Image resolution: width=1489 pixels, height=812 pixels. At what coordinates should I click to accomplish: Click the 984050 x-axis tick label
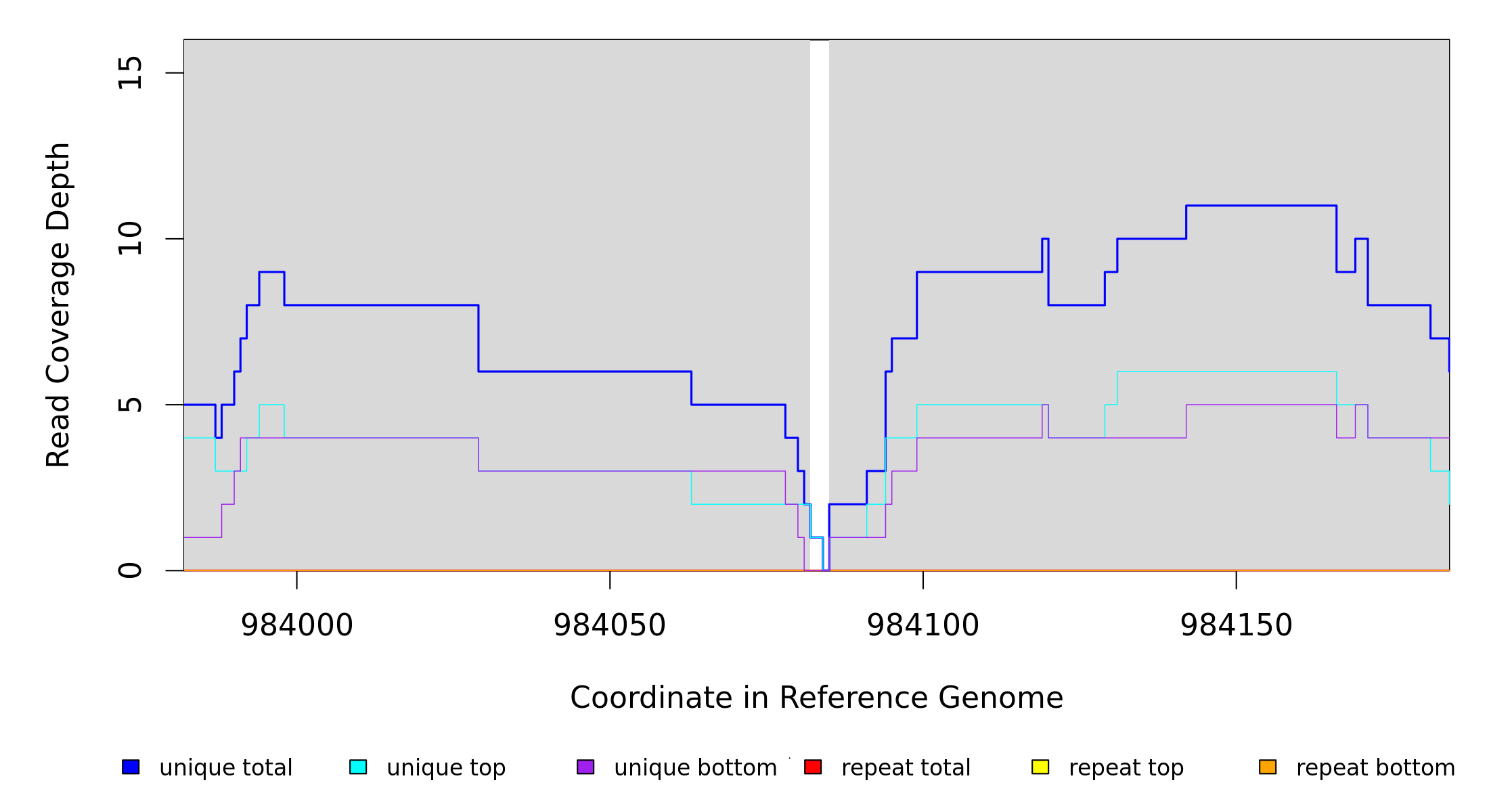pos(610,625)
